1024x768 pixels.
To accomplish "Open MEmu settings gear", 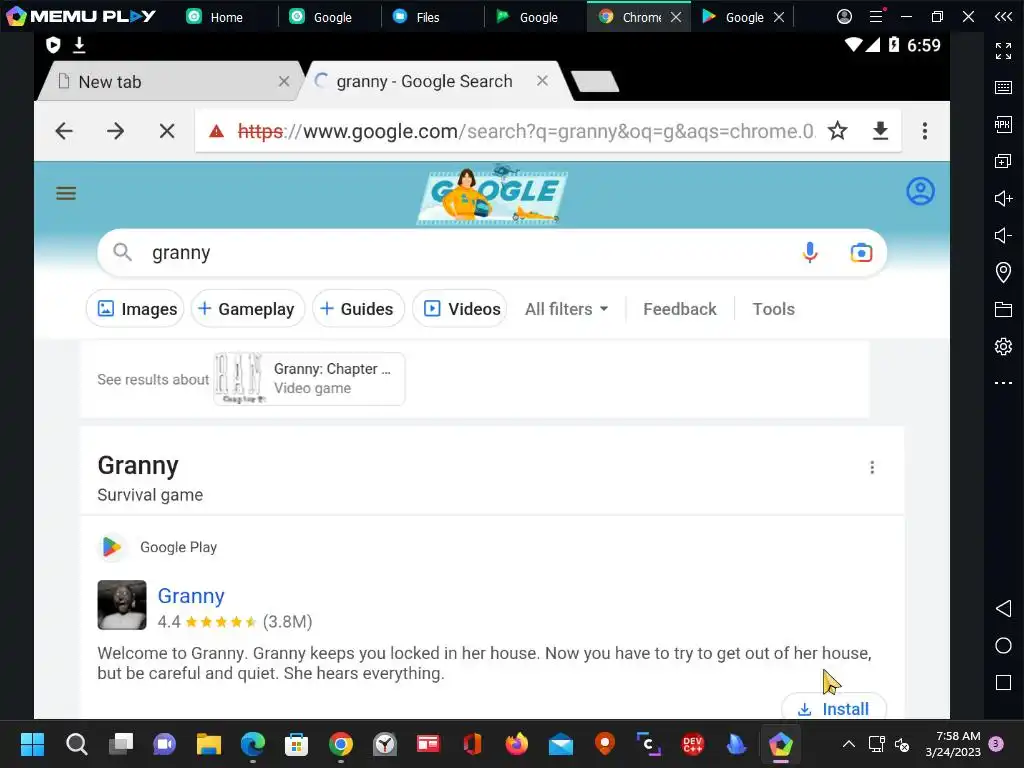I will (1003, 346).
